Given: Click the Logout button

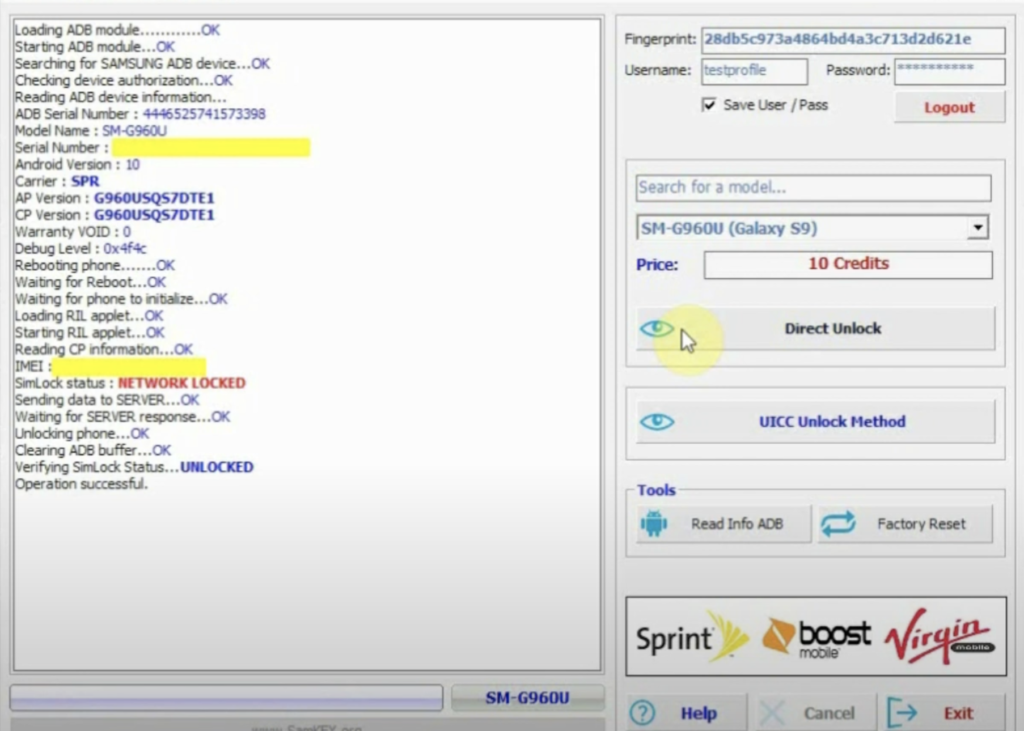Looking at the screenshot, I should [949, 108].
